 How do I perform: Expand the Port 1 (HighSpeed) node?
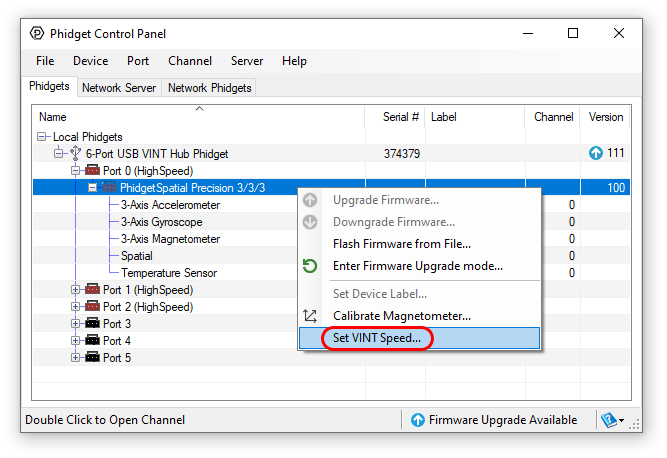tap(76, 290)
